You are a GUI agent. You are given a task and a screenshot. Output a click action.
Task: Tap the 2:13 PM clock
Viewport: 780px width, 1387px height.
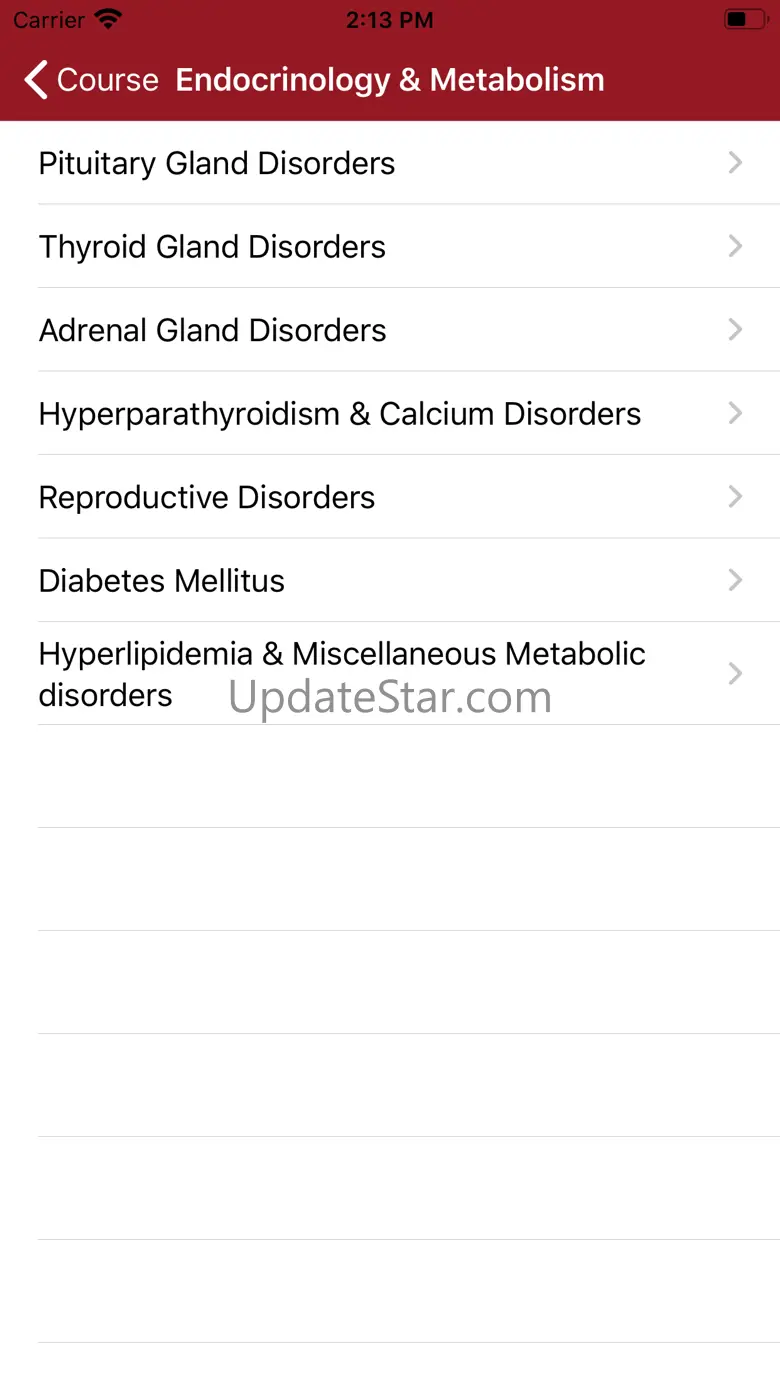click(x=389, y=20)
